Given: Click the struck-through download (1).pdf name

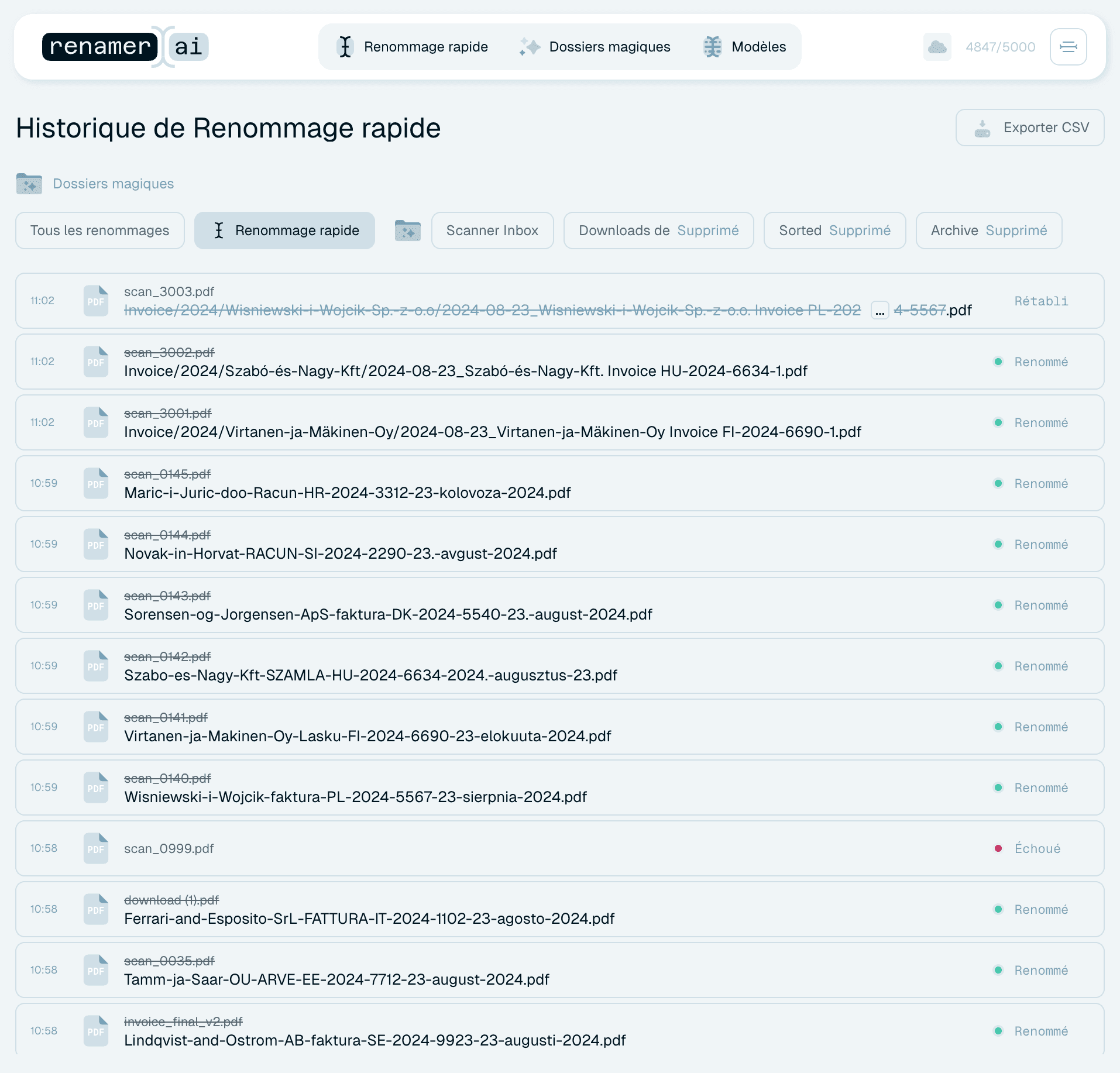Looking at the screenshot, I should pyautogui.click(x=171, y=900).
